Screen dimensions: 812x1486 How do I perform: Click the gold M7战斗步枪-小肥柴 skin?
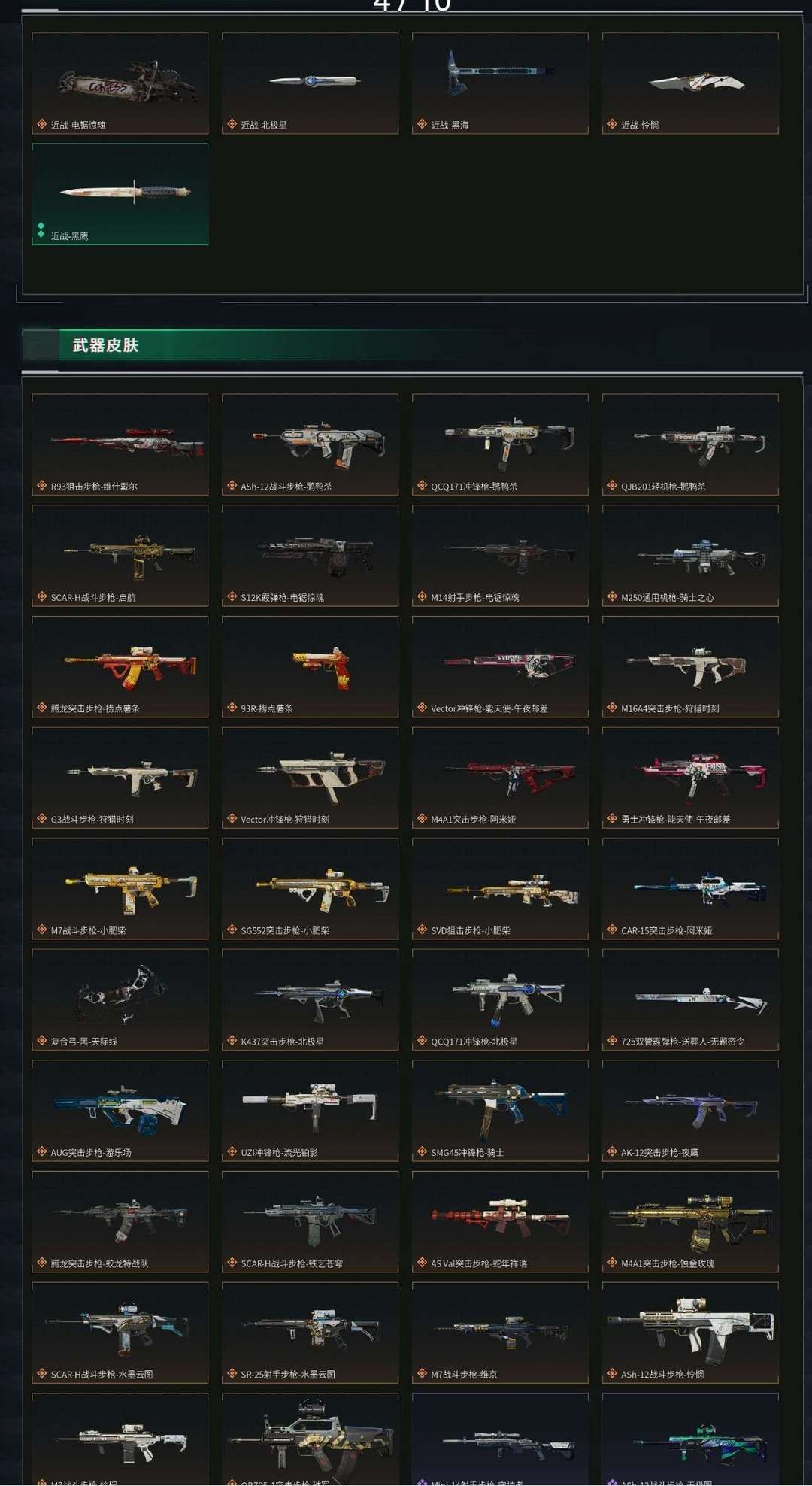120,889
